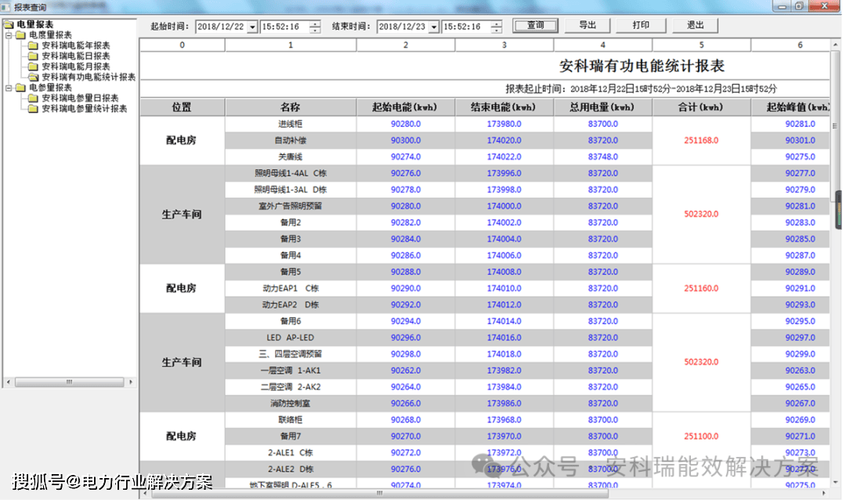Screen dimensions: 846x500
Task: Click column header number 4
Action: pyautogui.click(x=603, y=45)
